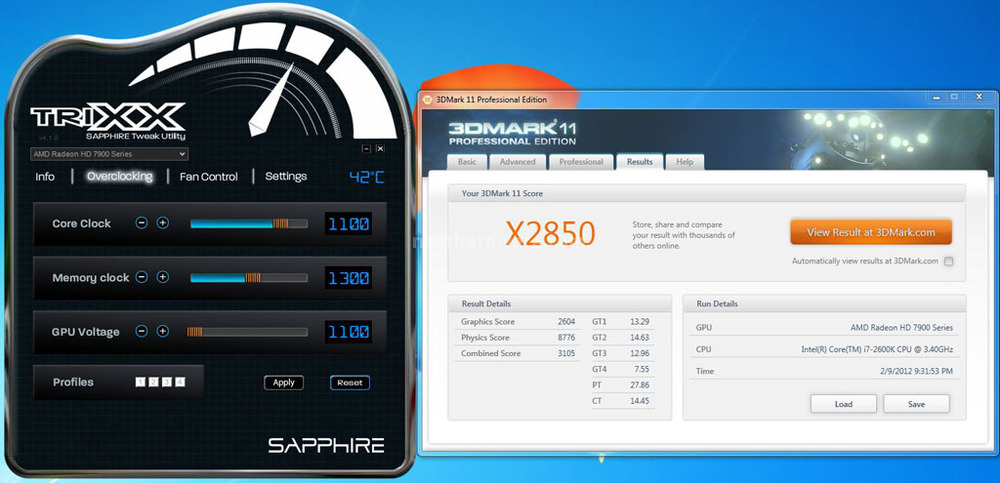
Task: Increase GPU Voltage with plus button
Action: (163, 331)
